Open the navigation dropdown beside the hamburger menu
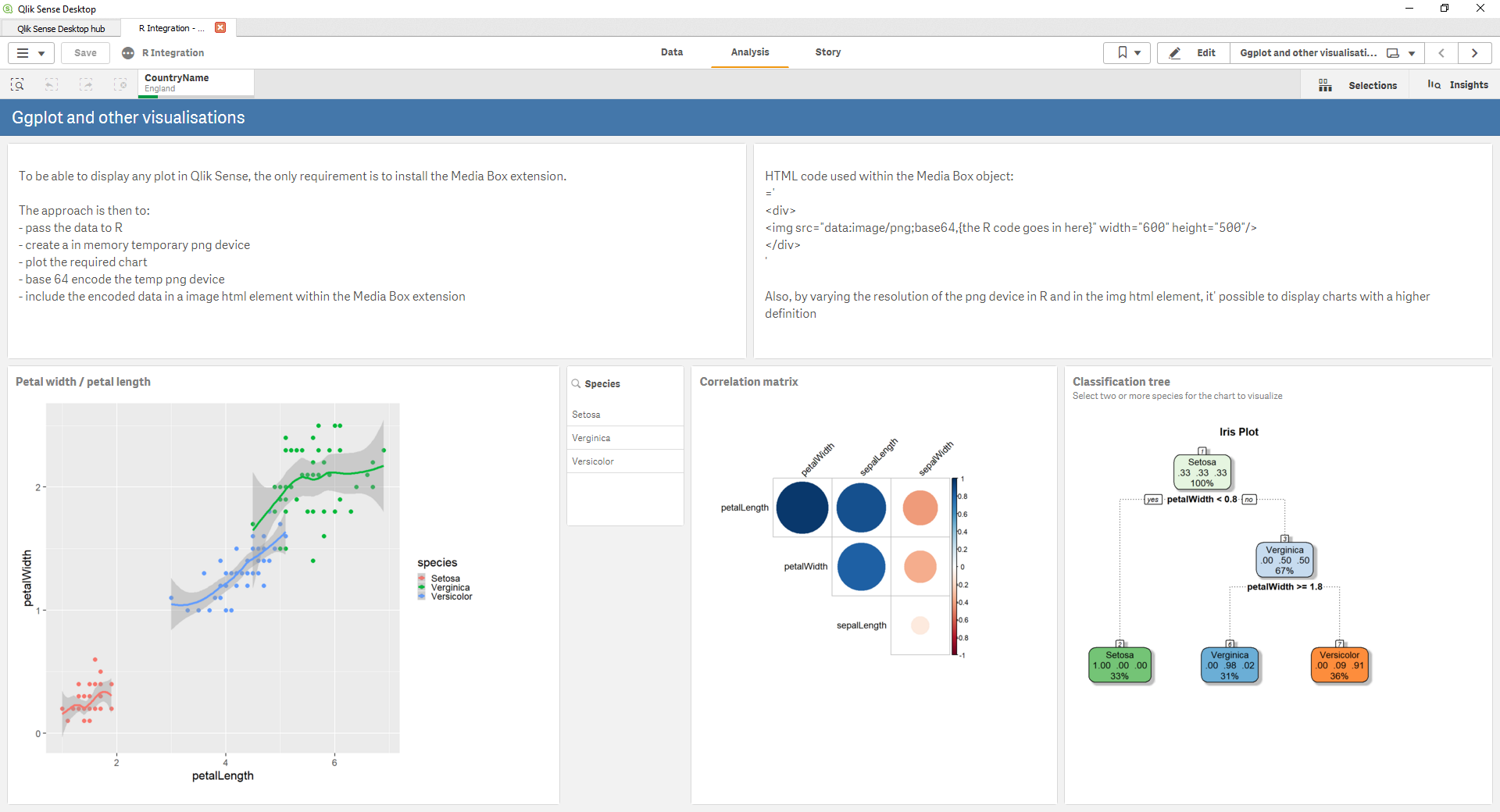The width and height of the screenshot is (1500, 812). pos(40,52)
